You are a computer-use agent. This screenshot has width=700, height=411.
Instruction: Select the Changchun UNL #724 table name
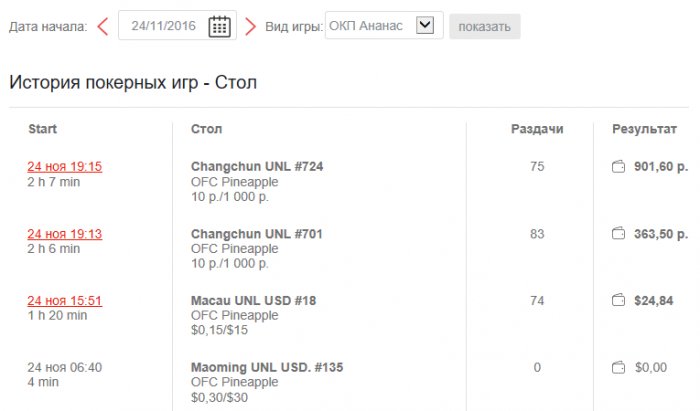[x=257, y=166]
